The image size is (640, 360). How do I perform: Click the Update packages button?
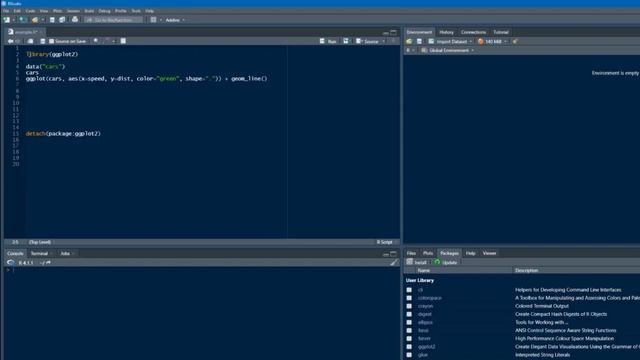446,262
